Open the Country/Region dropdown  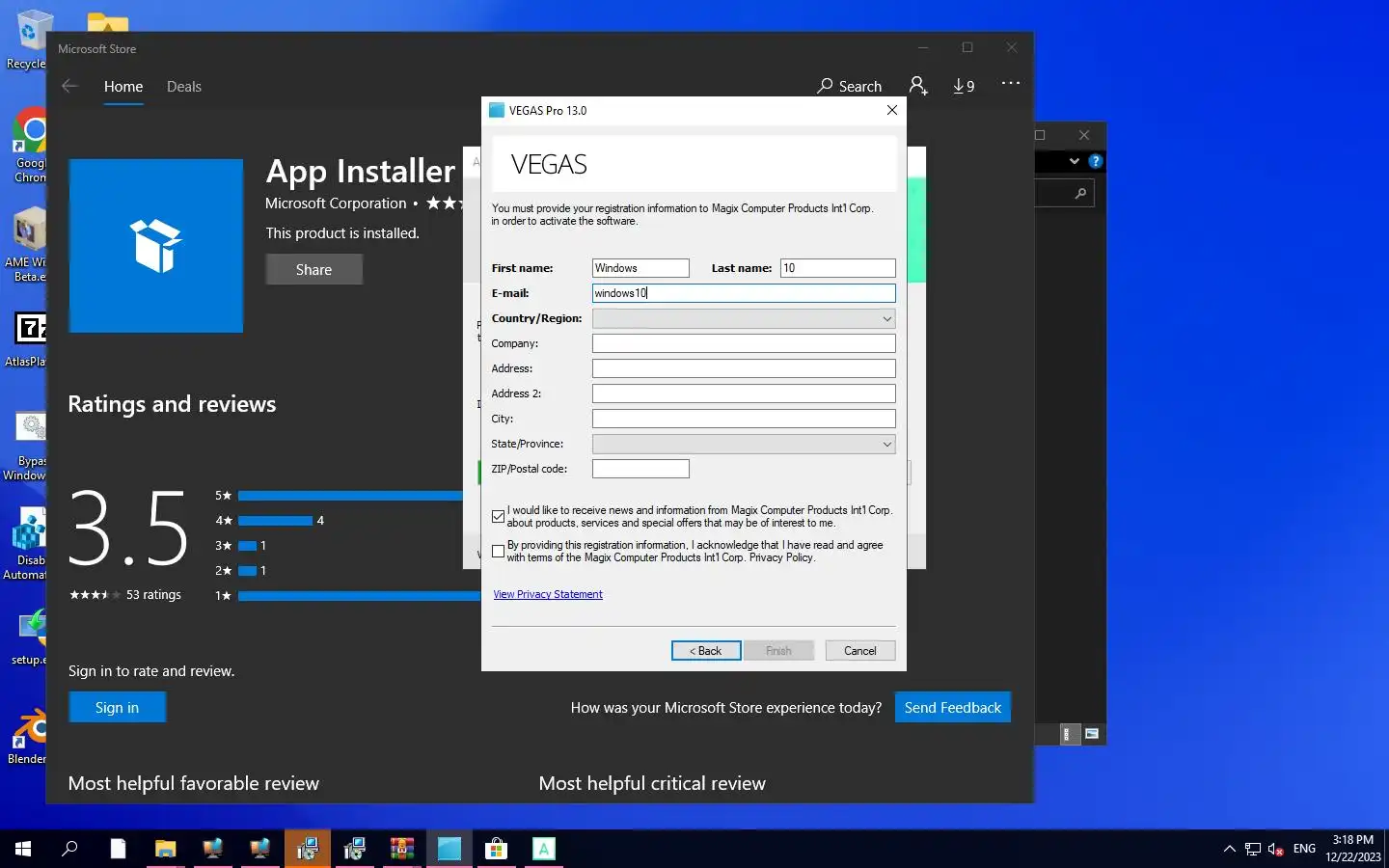pos(744,318)
